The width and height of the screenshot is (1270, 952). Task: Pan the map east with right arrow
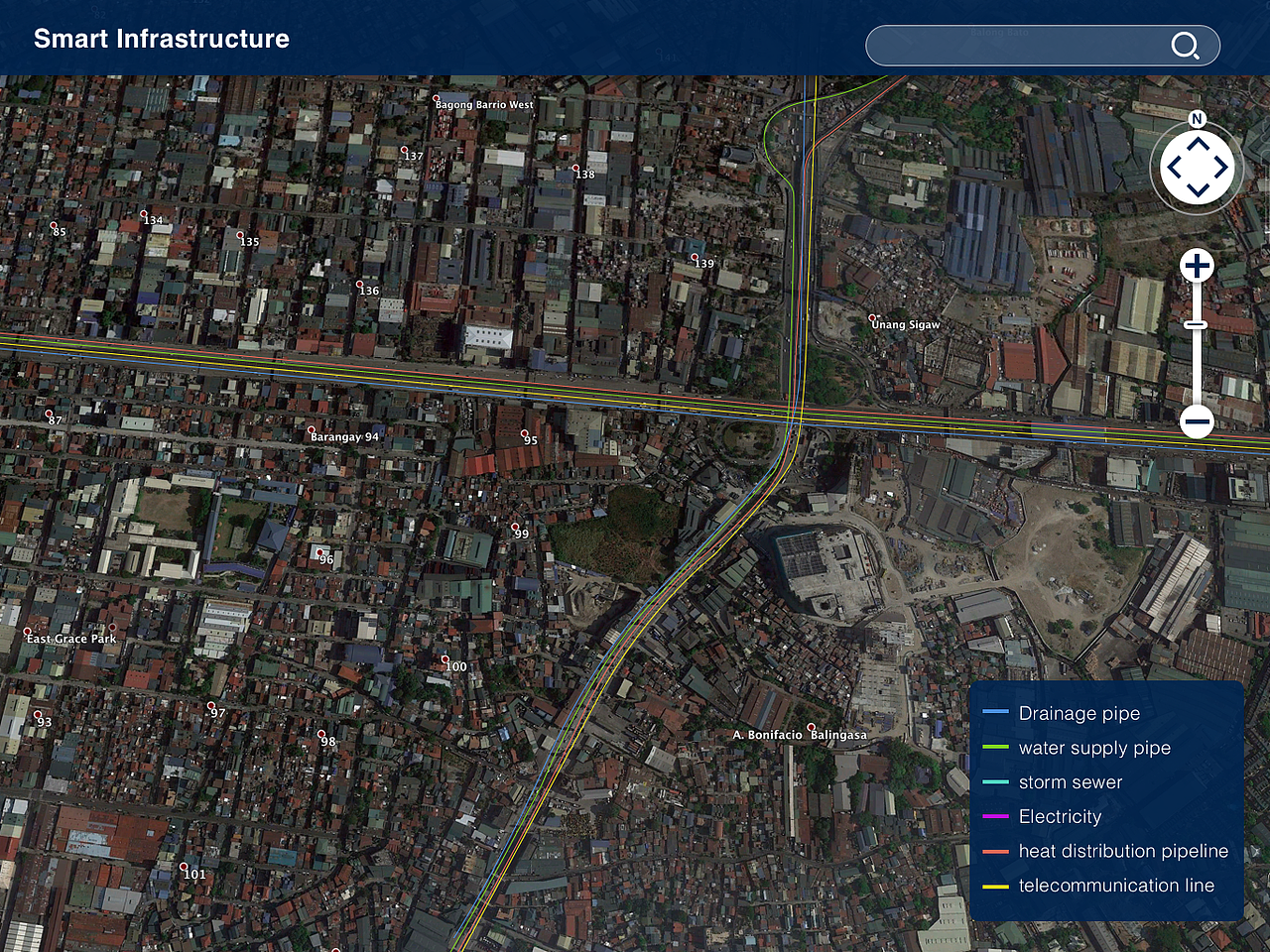point(1220,168)
